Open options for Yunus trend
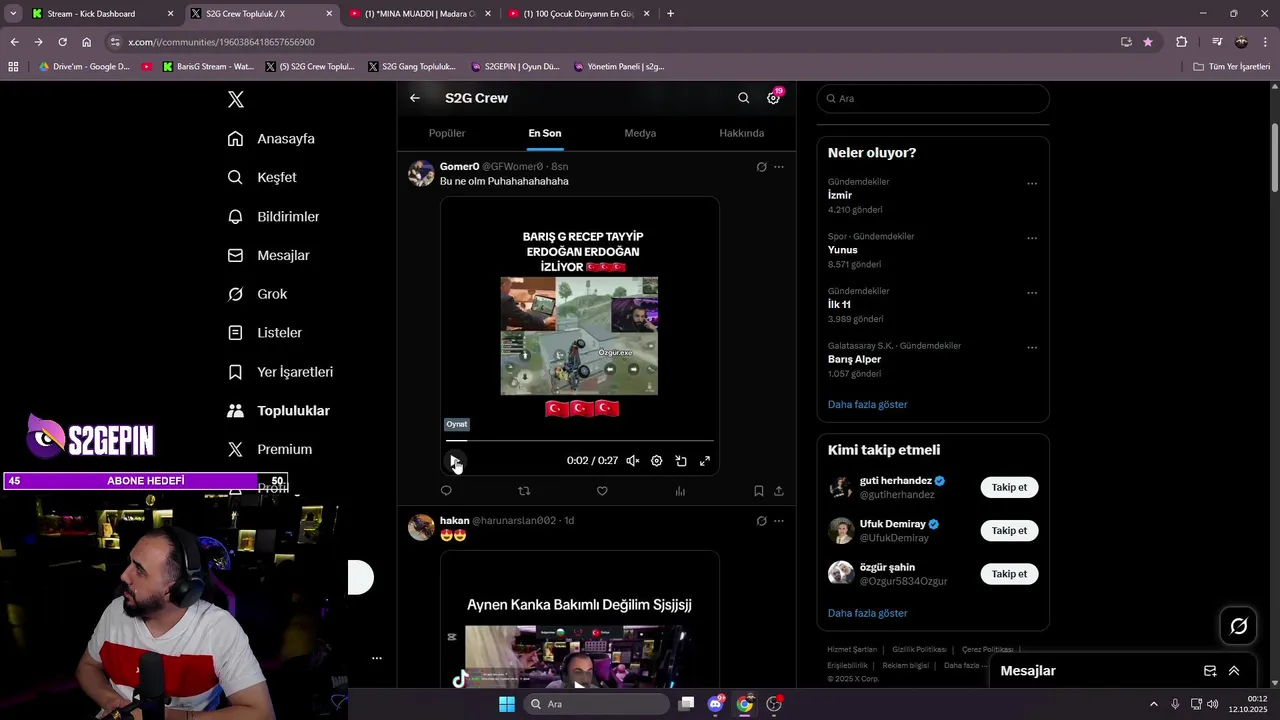This screenshot has width=1280, height=720. (1032, 239)
